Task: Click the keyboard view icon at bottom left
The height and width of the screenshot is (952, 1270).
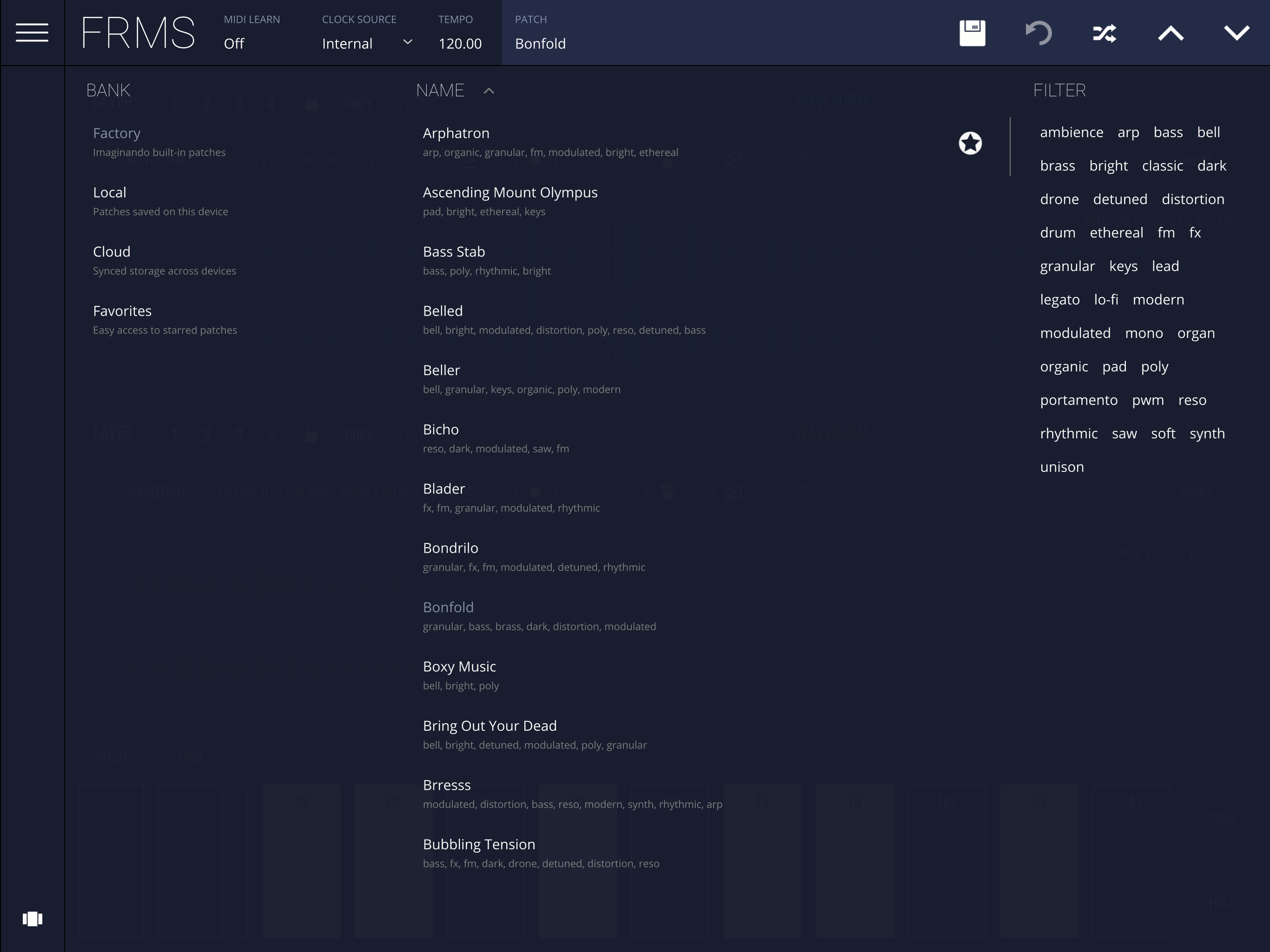Action: click(x=32, y=919)
